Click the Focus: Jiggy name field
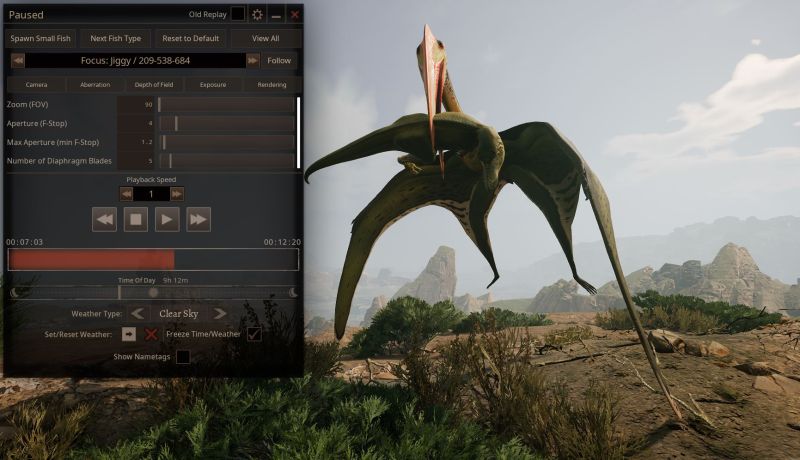 pyautogui.click(x=135, y=61)
